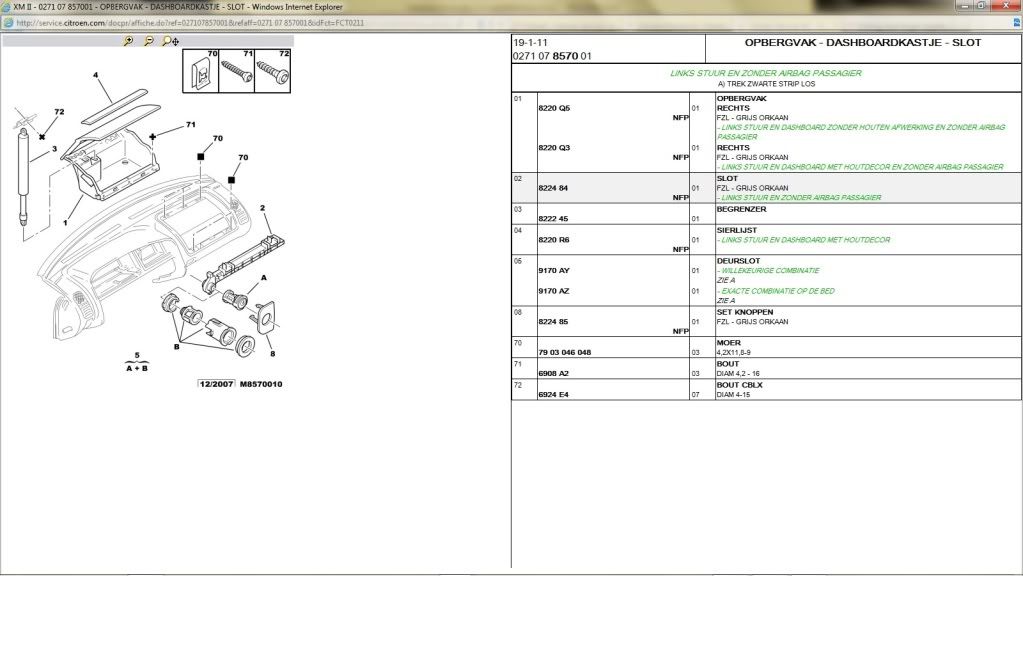
Task: Click part number 8220 Q5
Action: pyautogui.click(x=554, y=108)
